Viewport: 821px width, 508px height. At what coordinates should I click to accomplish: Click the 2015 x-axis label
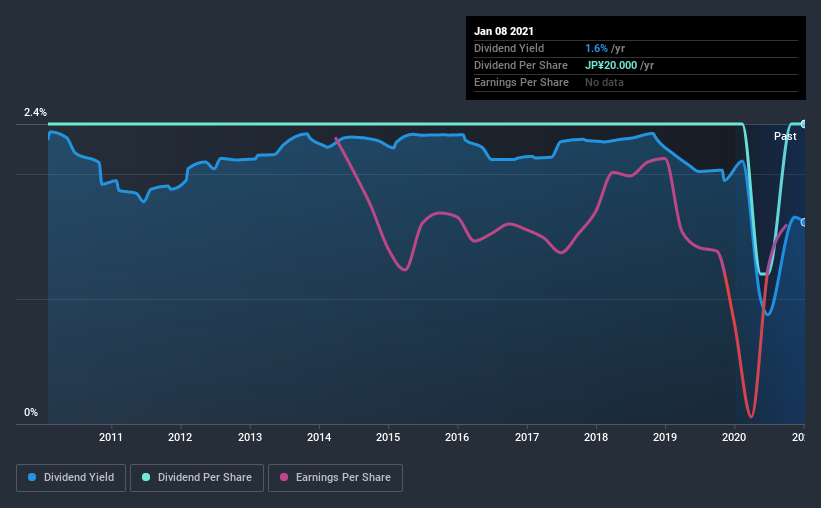pyautogui.click(x=388, y=437)
